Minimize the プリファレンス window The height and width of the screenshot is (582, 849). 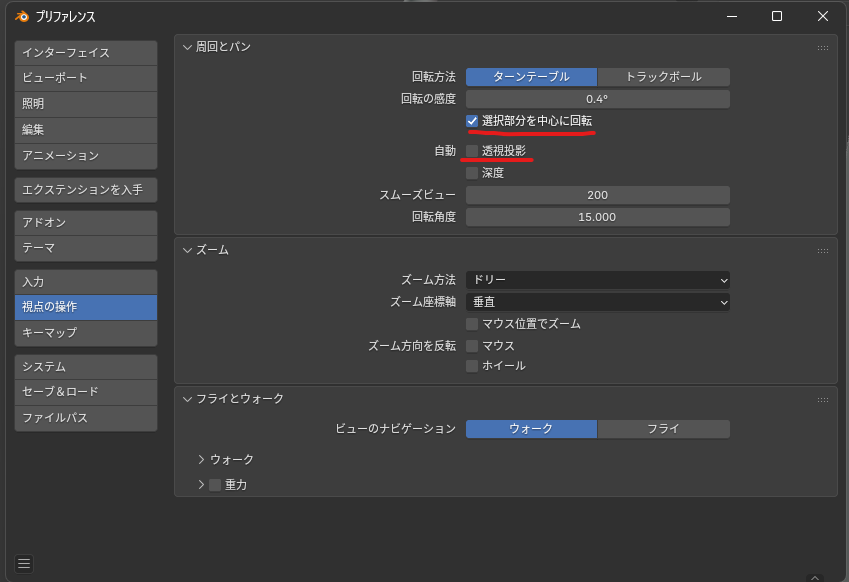pyautogui.click(x=732, y=16)
